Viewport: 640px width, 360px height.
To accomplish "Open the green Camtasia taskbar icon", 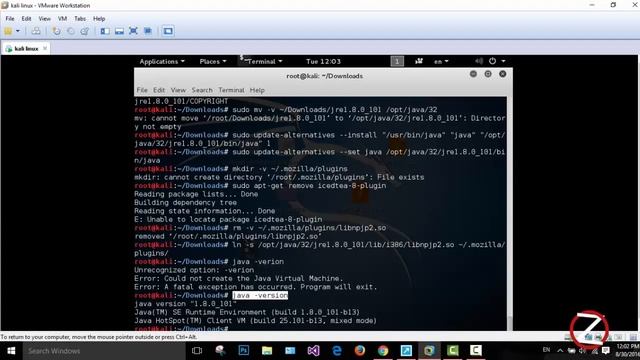I will tap(453, 351).
